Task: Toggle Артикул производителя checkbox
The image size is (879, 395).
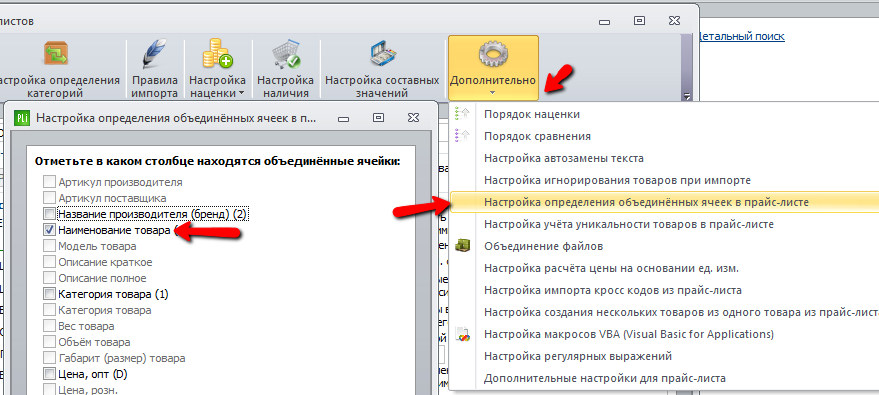Action: (50, 182)
